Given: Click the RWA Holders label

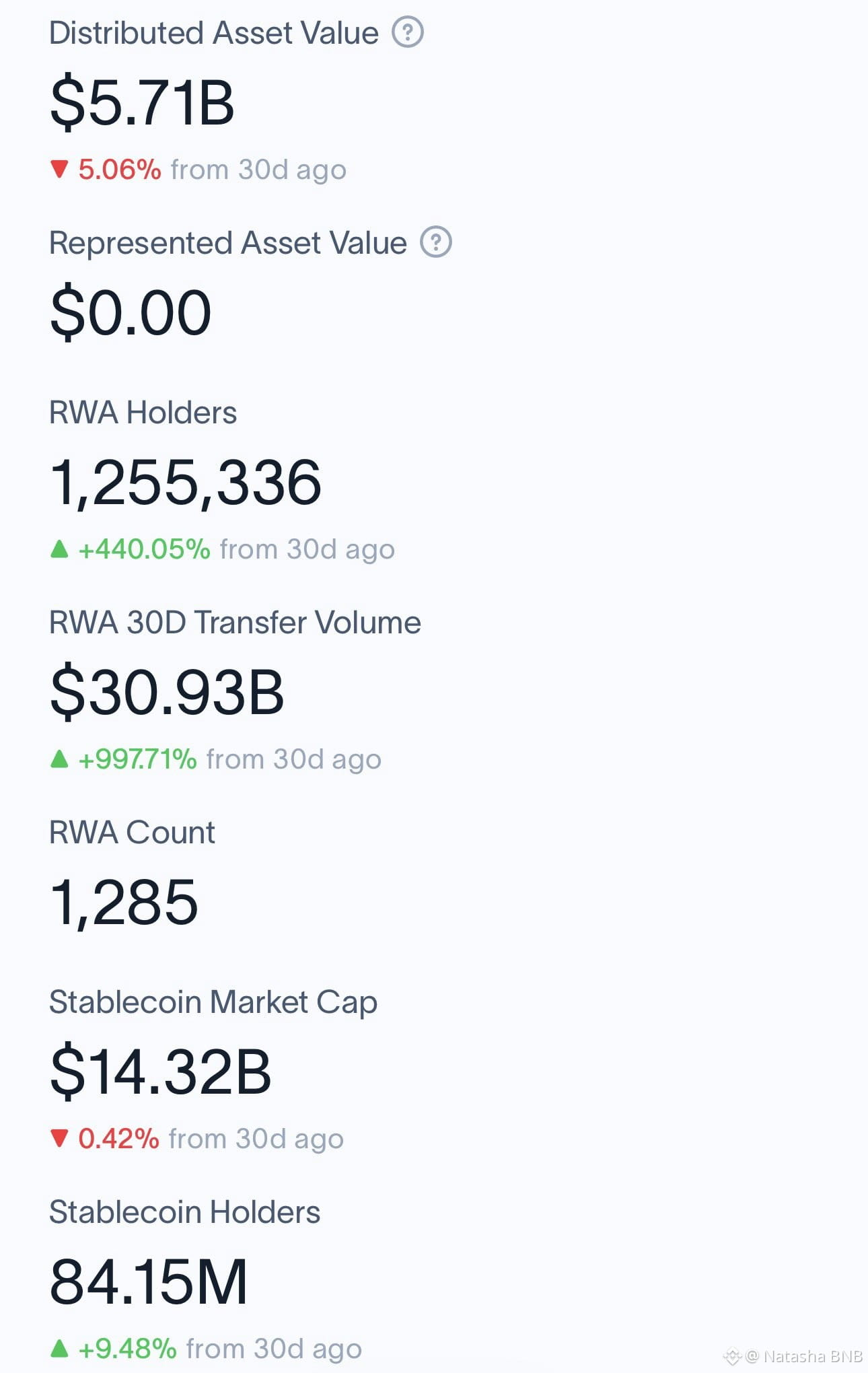Looking at the screenshot, I should 143,412.
